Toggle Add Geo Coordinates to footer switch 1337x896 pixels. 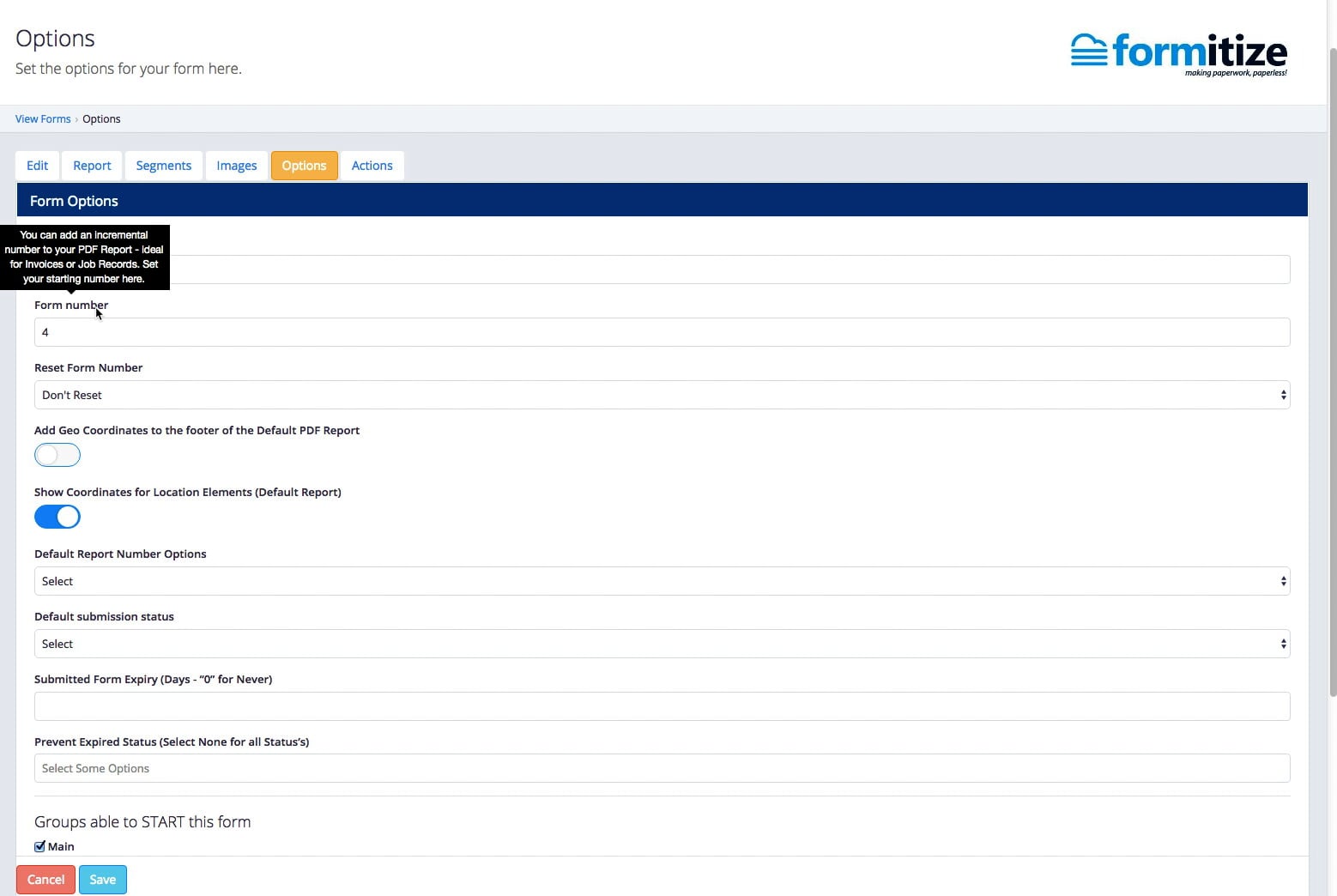point(57,455)
